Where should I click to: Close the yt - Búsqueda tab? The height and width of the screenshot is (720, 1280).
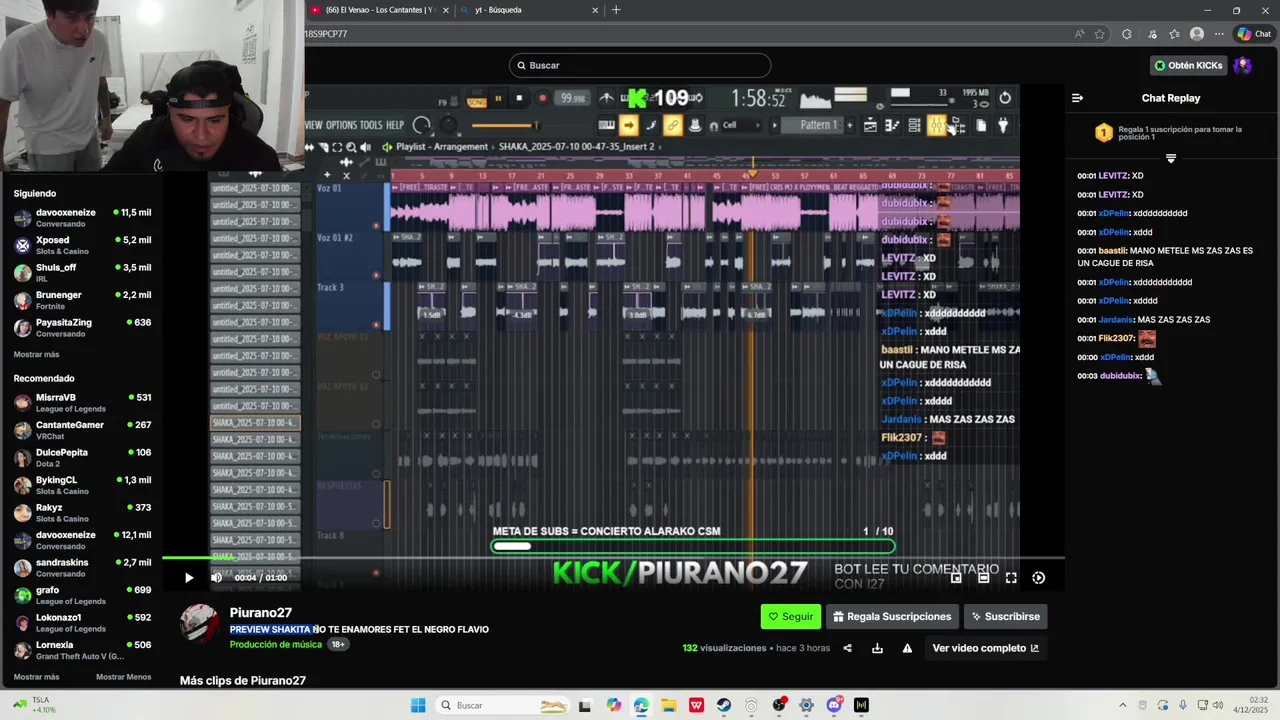click(595, 10)
